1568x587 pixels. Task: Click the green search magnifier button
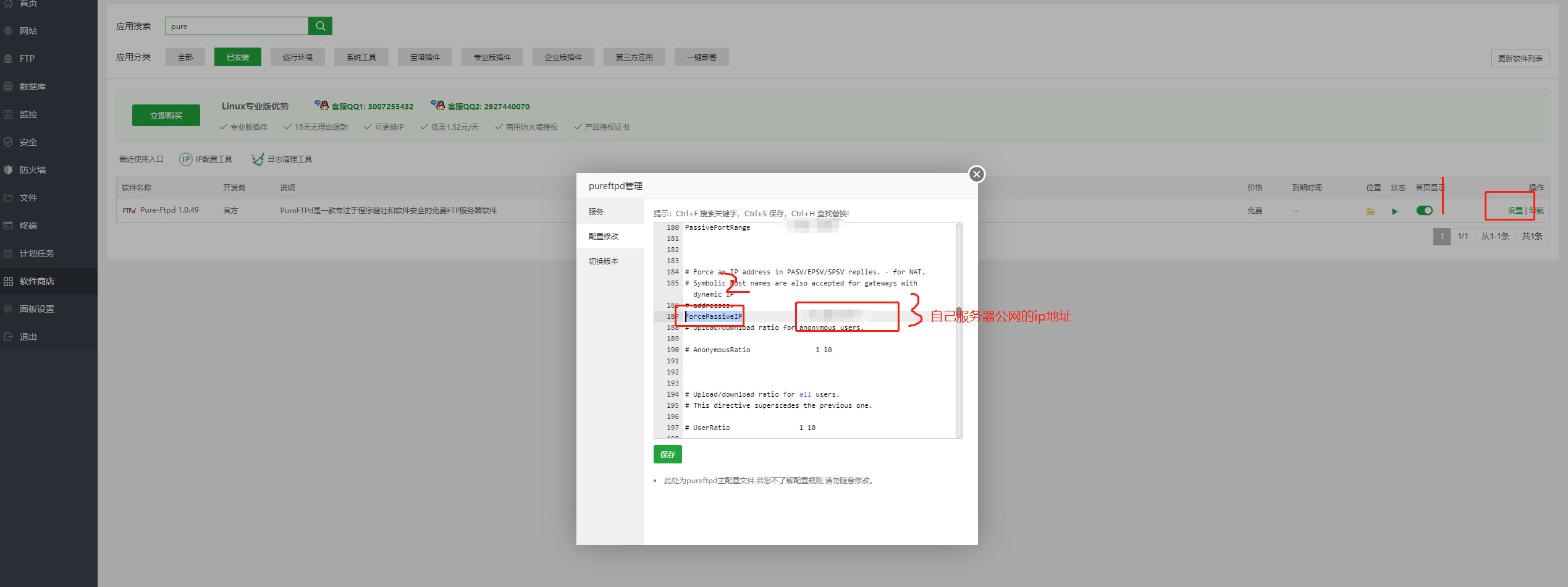(320, 26)
